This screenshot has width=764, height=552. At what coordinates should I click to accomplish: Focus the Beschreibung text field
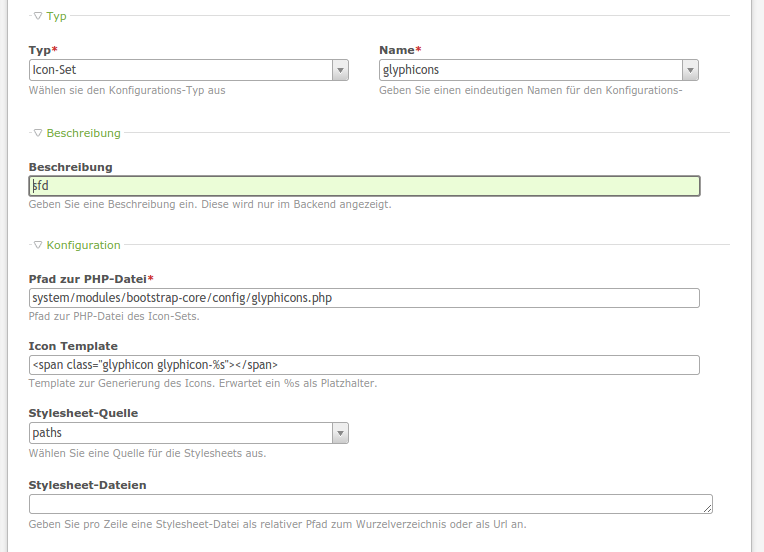tap(364, 186)
